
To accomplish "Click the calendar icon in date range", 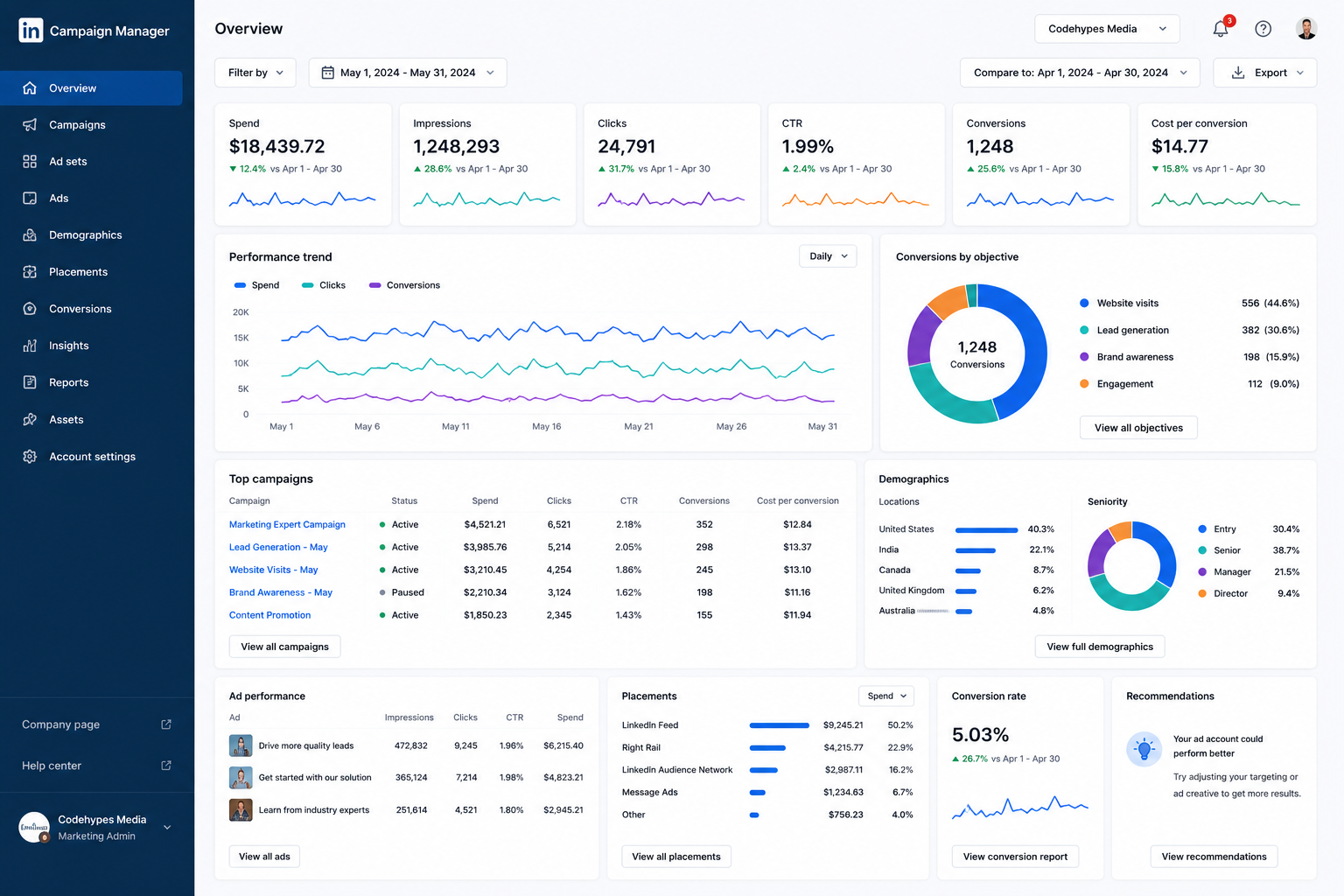I will pyautogui.click(x=327, y=73).
